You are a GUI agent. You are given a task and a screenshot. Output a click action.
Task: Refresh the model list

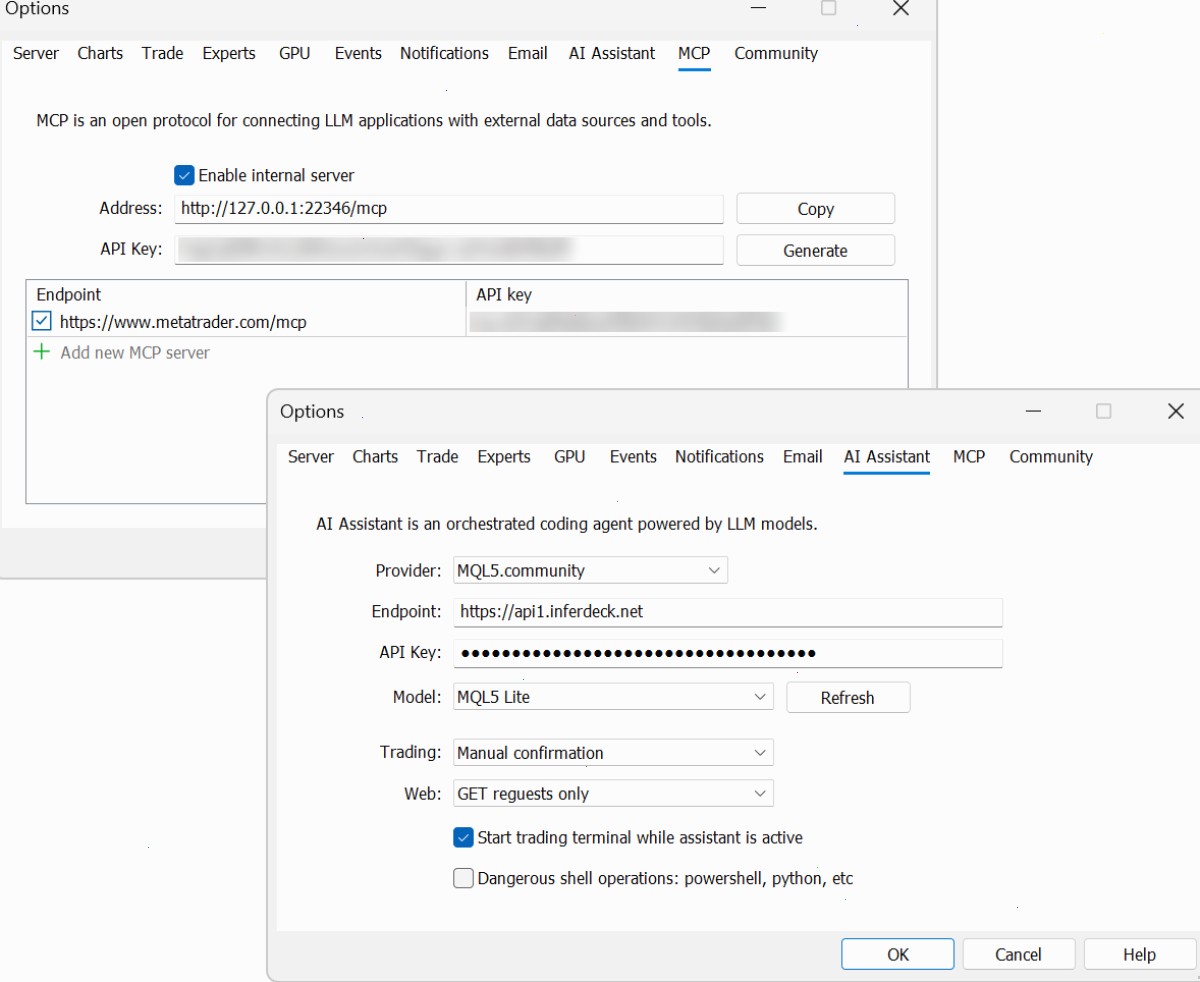[x=848, y=698]
